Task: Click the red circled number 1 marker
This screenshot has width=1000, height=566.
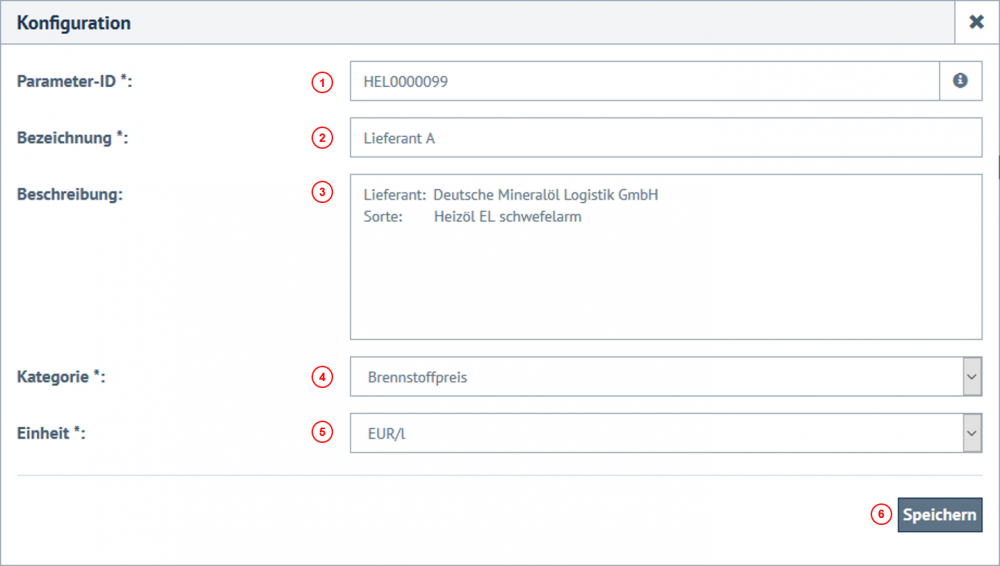Action: pyautogui.click(x=321, y=83)
